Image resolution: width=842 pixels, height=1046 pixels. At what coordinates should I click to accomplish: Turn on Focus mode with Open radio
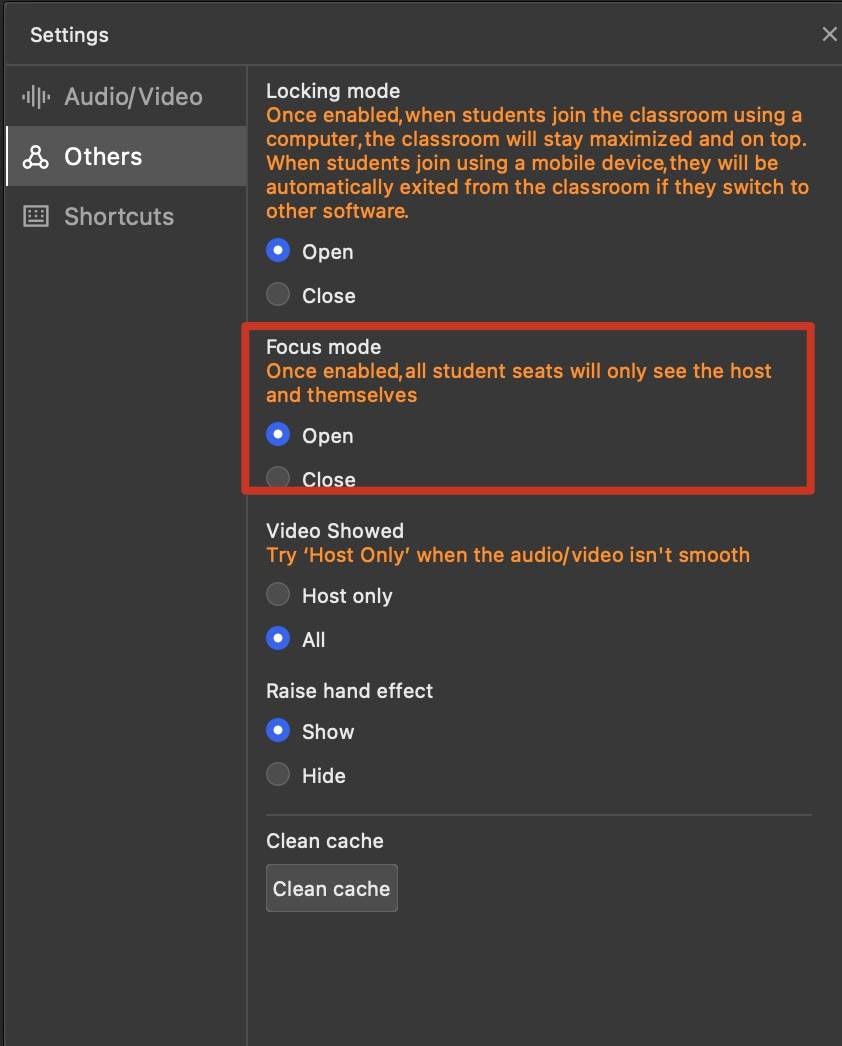point(278,435)
